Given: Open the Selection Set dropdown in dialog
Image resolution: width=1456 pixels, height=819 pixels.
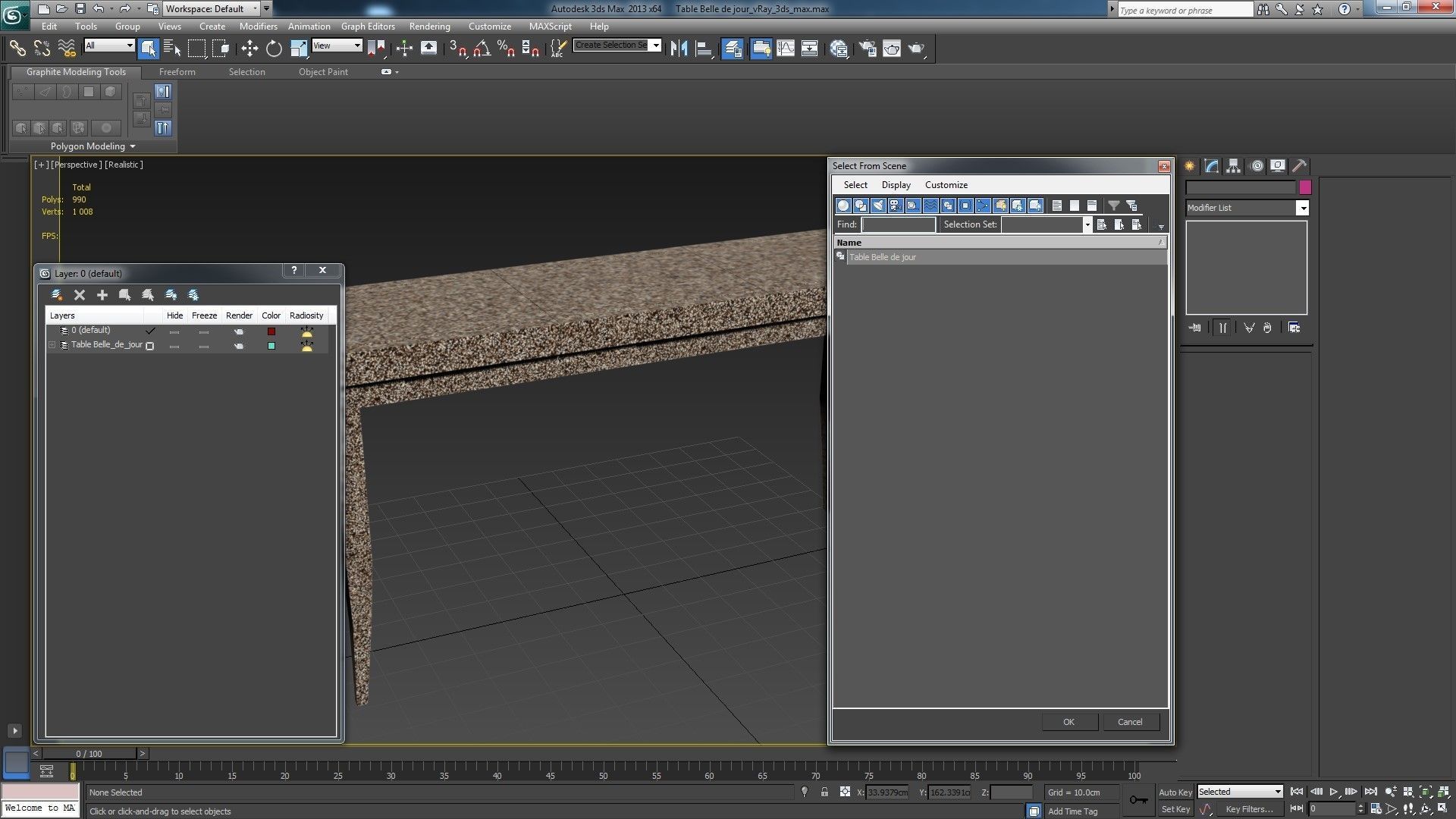Looking at the screenshot, I should point(1087,224).
